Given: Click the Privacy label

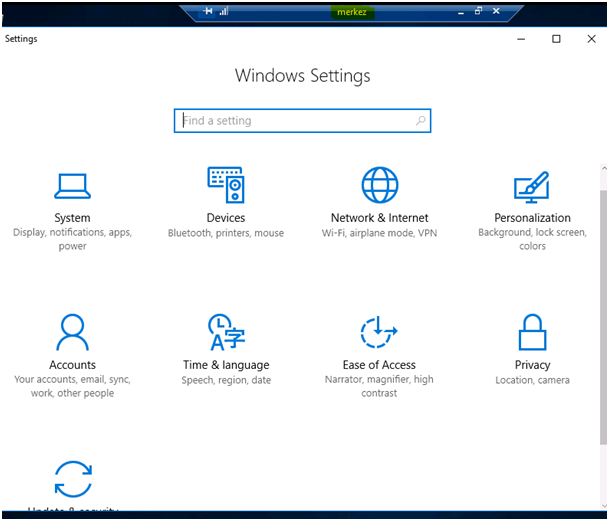Looking at the screenshot, I should tap(532, 365).
